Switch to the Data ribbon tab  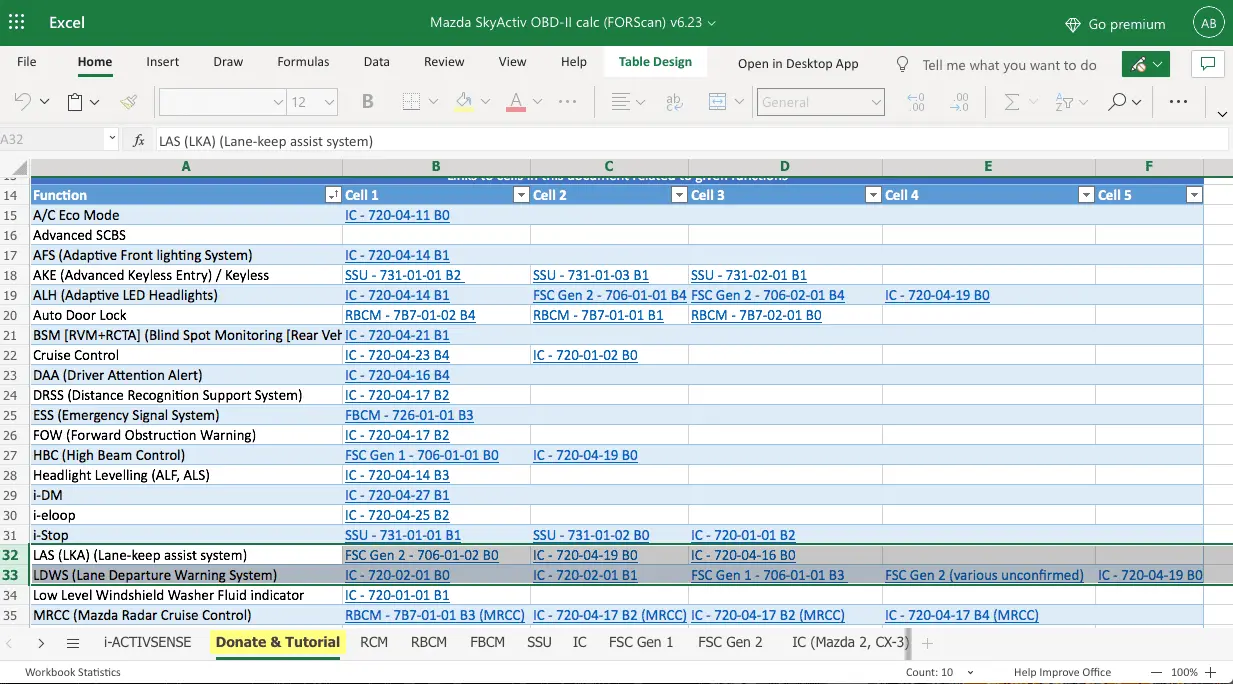click(377, 62)
